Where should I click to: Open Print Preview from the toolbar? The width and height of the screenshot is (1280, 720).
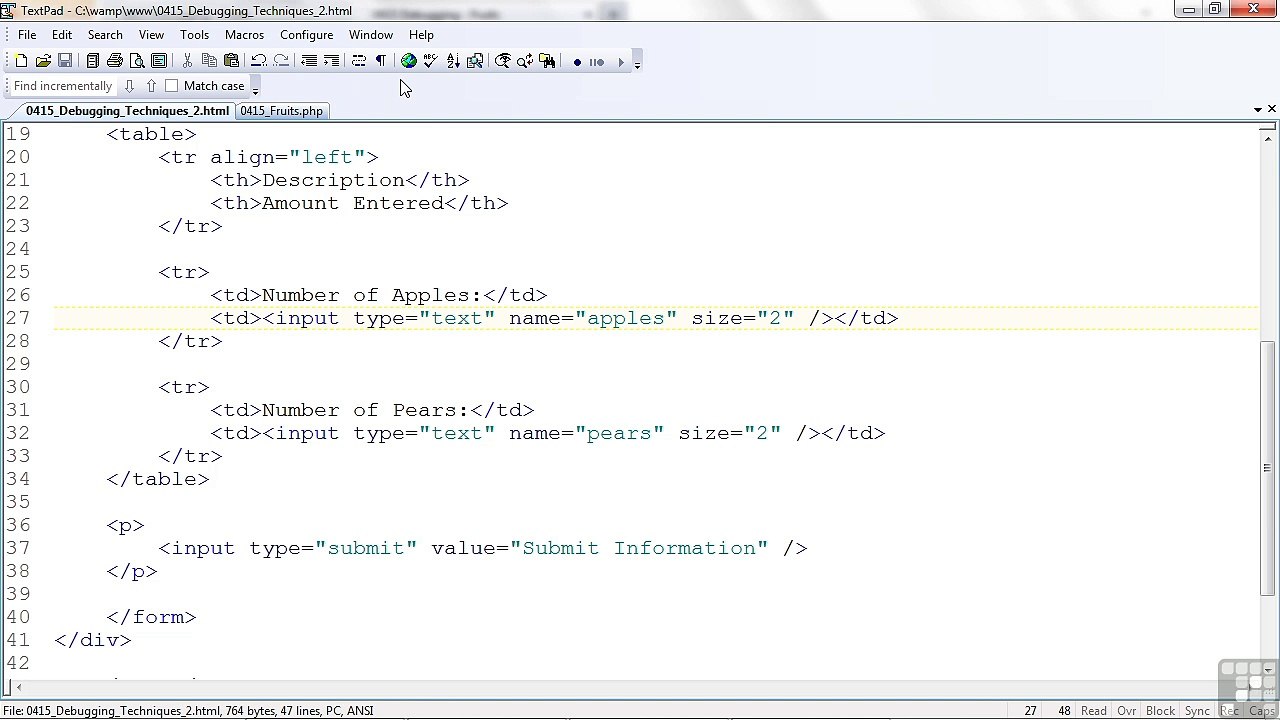136,62
